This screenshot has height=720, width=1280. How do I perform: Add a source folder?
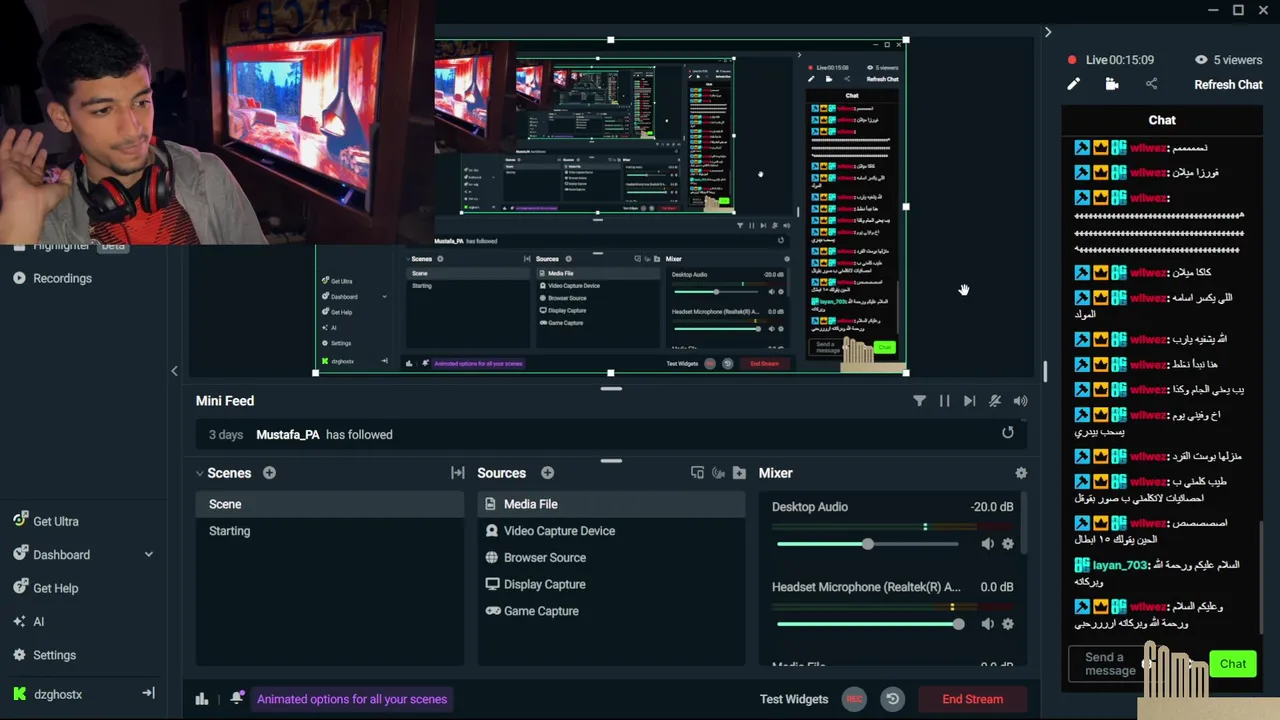pos(739,473)
